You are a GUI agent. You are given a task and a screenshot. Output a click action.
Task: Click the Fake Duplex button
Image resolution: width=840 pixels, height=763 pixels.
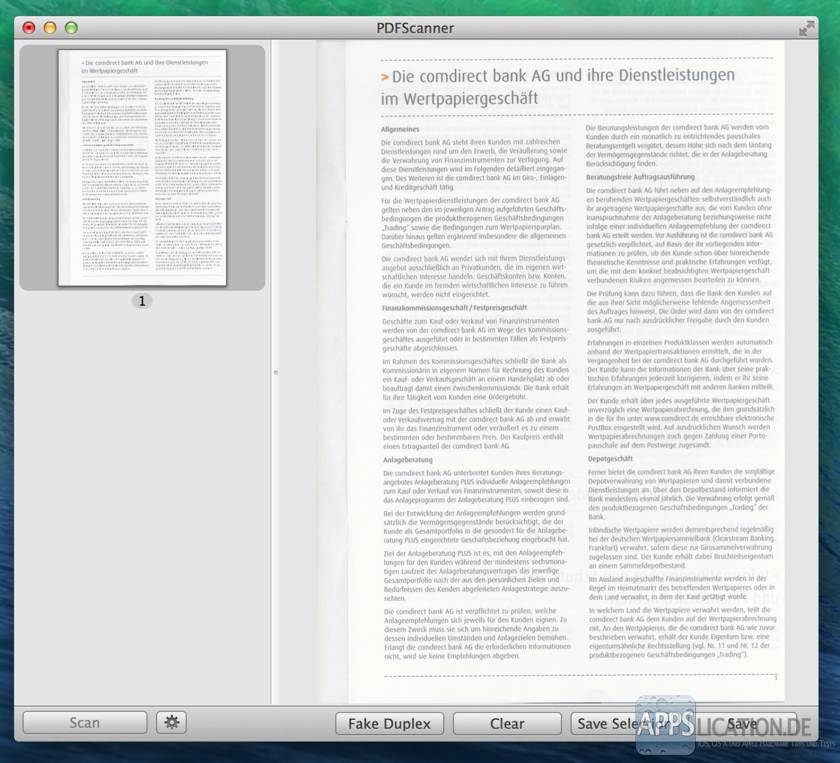(x=389, y=723)
